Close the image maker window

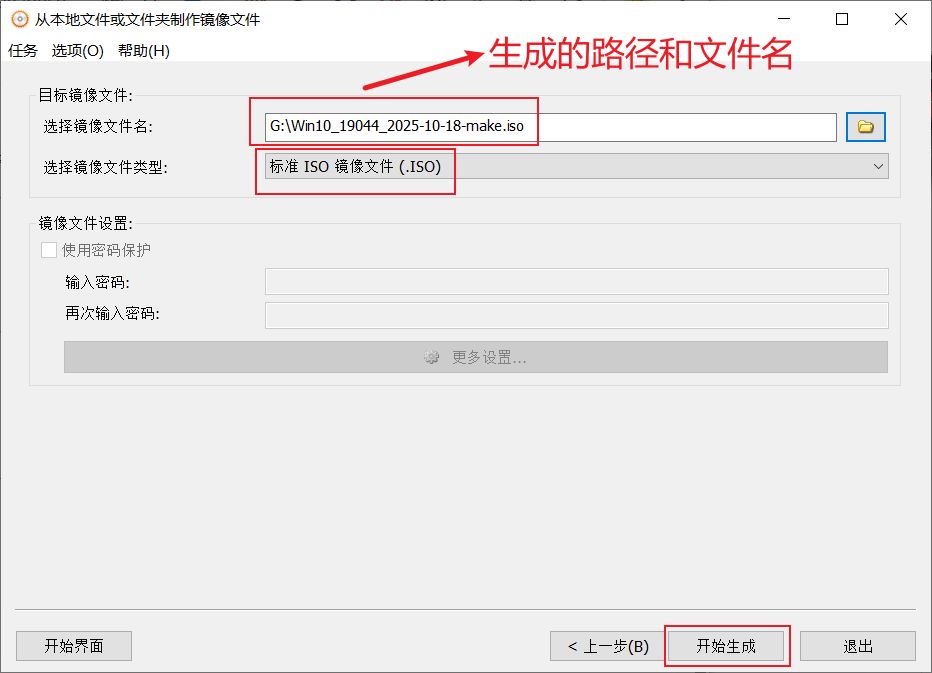pyautogui.click(x=899, y=19)
